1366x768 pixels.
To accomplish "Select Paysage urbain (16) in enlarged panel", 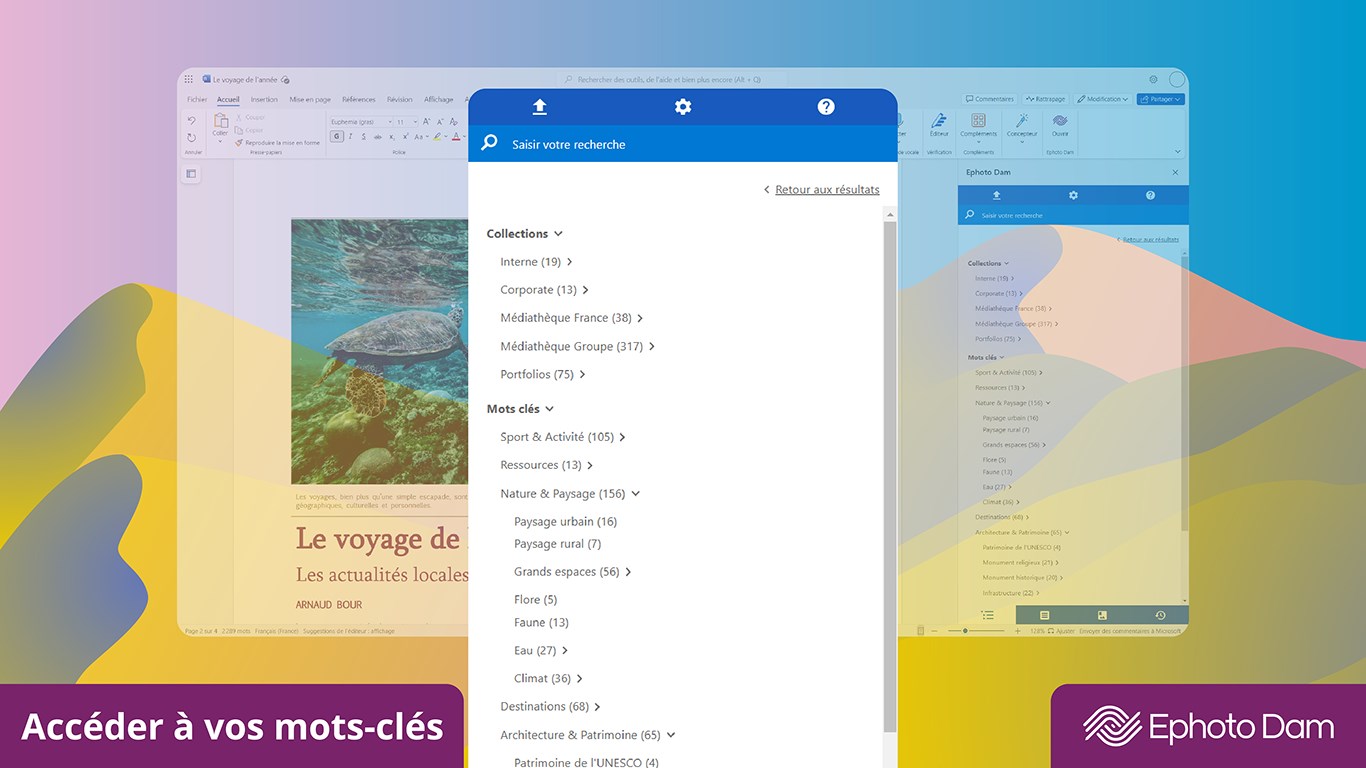I will (x=565, y=521).
